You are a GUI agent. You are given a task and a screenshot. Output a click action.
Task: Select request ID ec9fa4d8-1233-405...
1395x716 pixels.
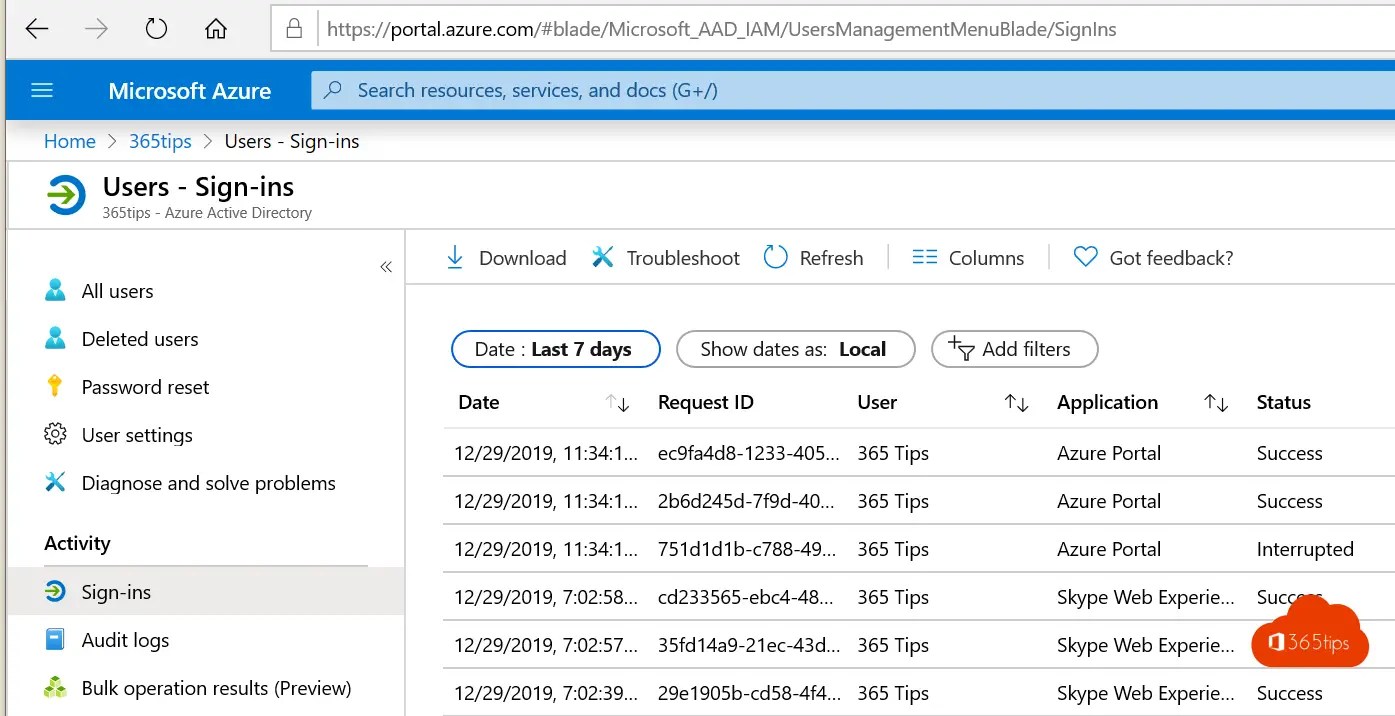coord(749,453)
